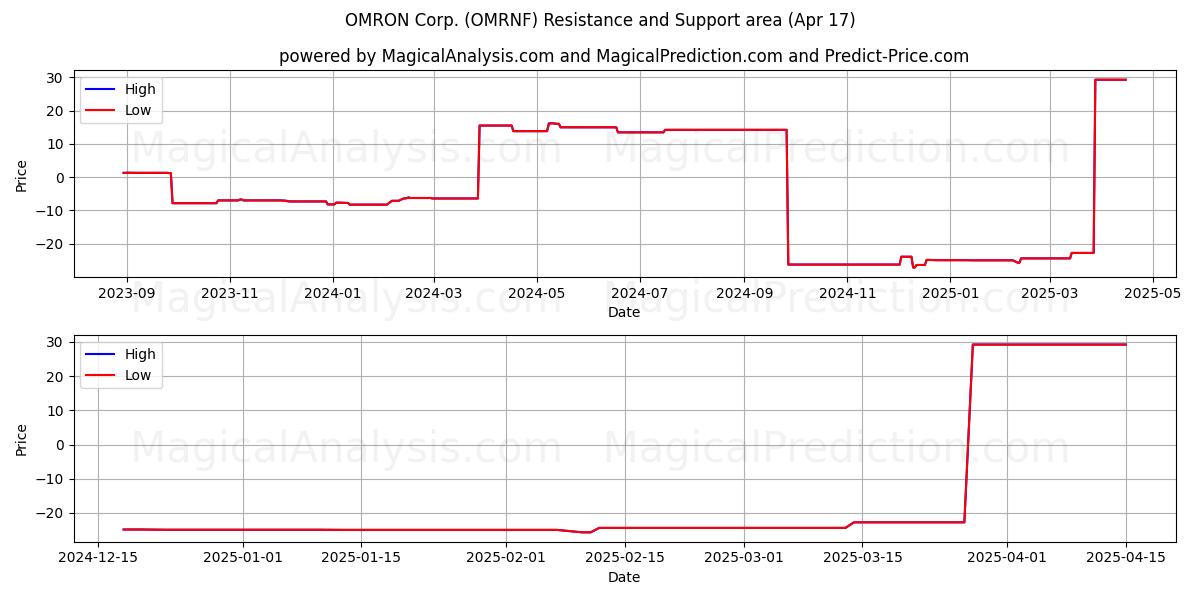
Task: Click the 2024-09 date tick label
Action: click(x=744, y=293)
